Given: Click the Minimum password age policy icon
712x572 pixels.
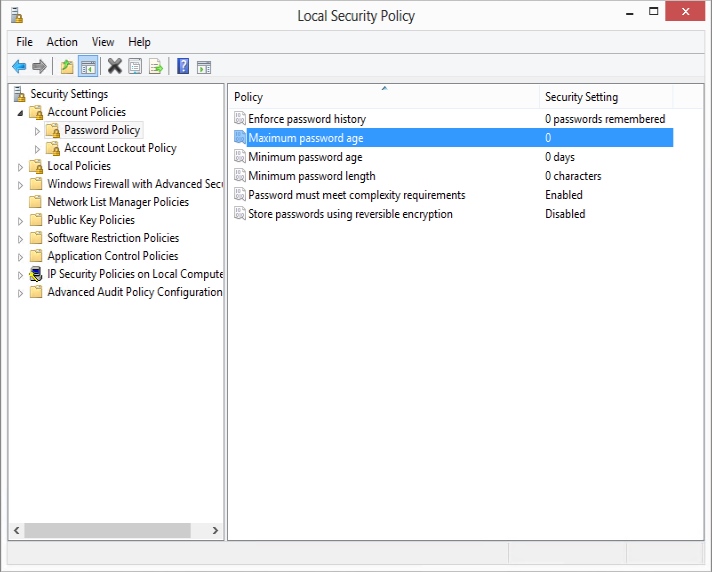Looking at the screenshot, I should pyautogui.click(x=240, y=157).
